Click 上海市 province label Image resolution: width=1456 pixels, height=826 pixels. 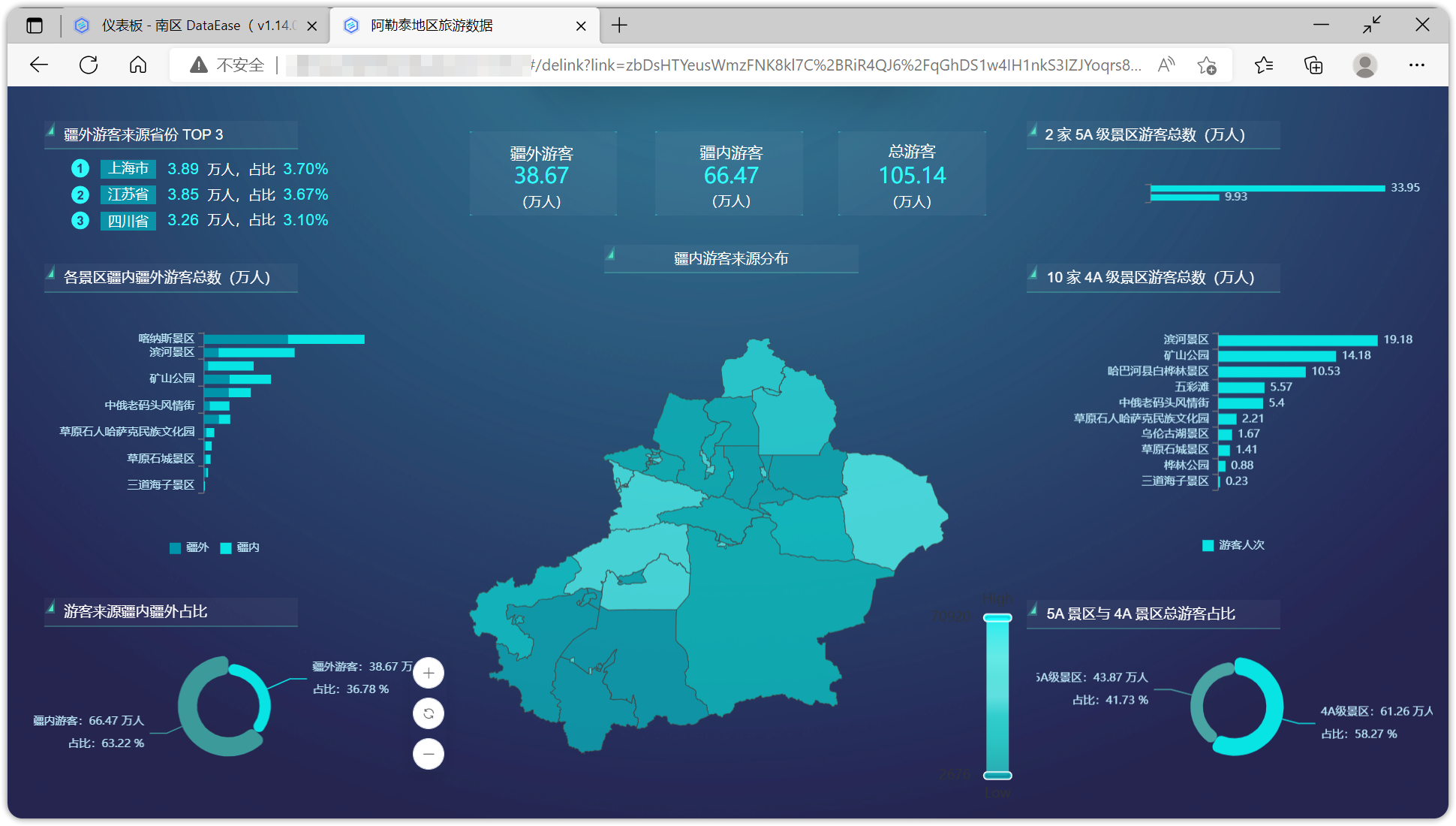(x=128, y=169)
